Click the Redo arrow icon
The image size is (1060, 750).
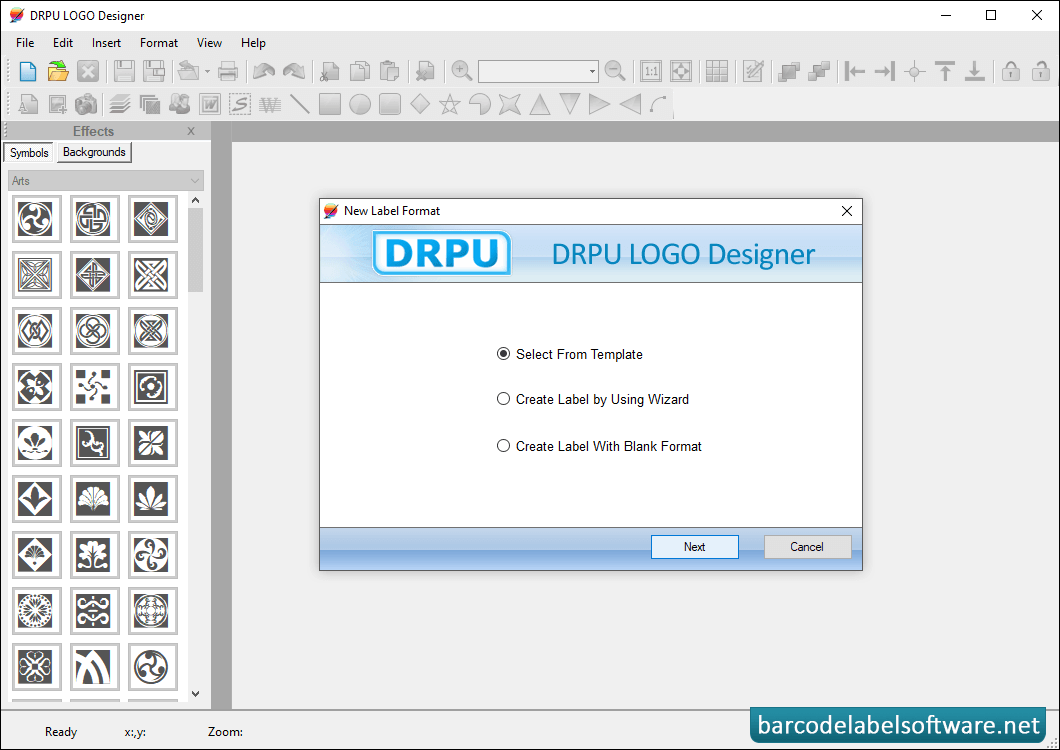tap(293, 71)
